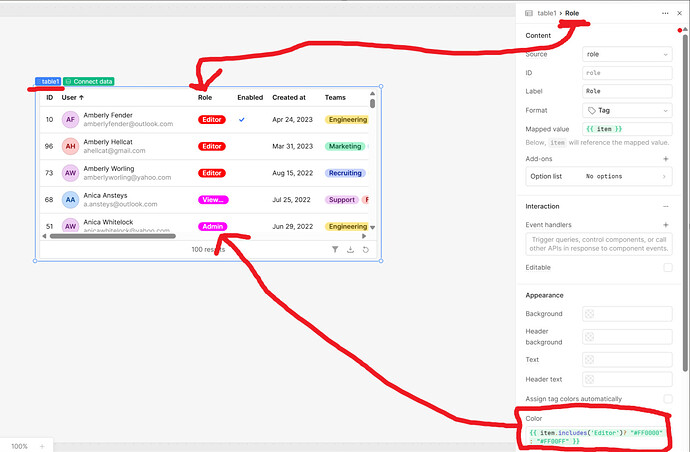Add an event handler with plus icon

coord(666,225)
